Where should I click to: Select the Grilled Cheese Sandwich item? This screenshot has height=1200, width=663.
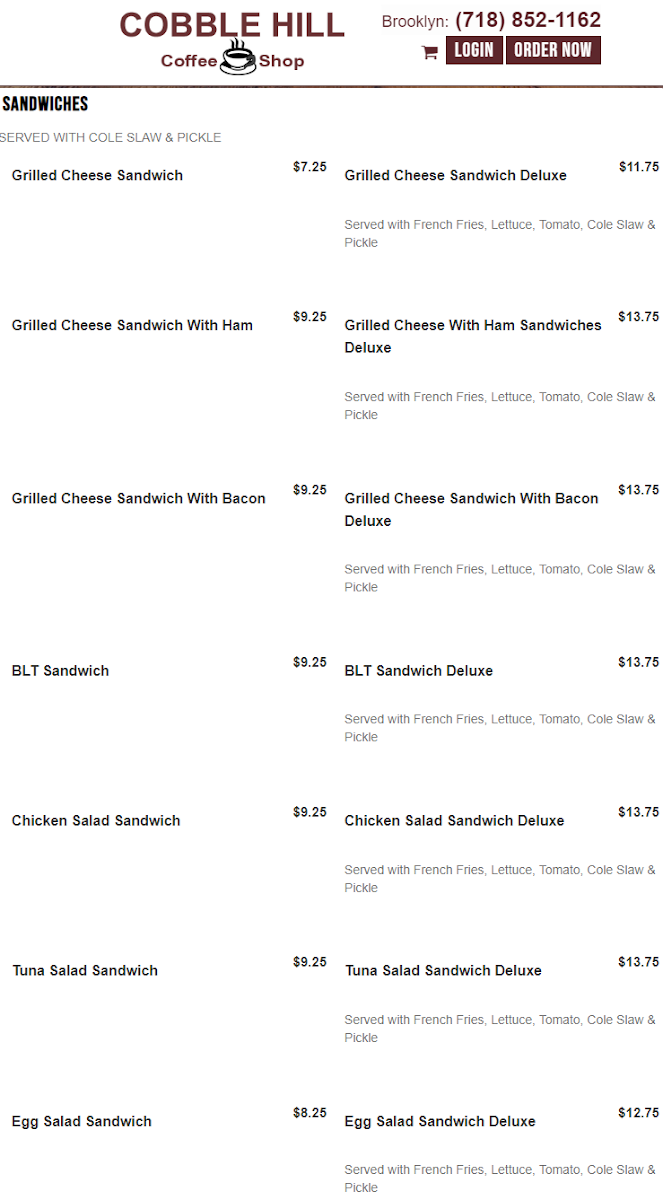point(97,175)
